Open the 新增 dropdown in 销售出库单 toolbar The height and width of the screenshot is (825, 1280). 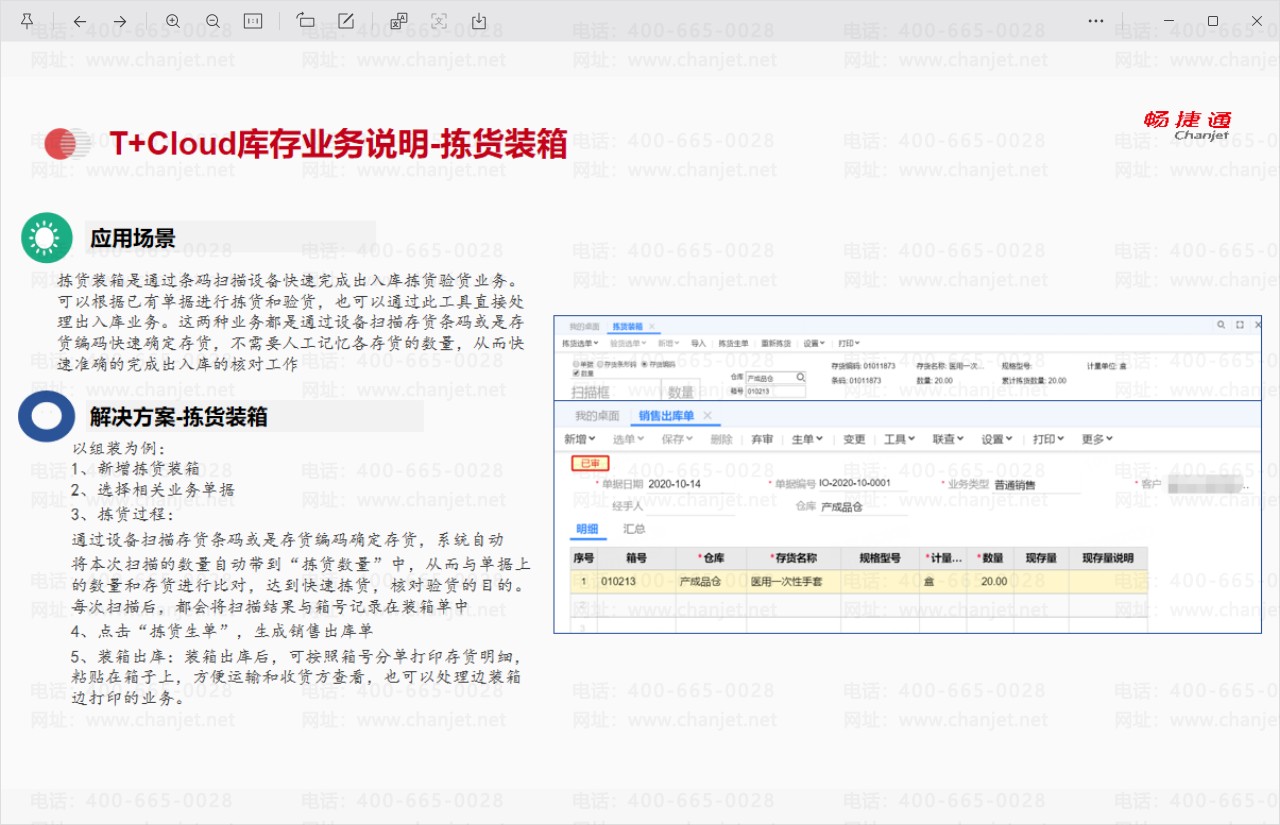[x=581, y=439]
